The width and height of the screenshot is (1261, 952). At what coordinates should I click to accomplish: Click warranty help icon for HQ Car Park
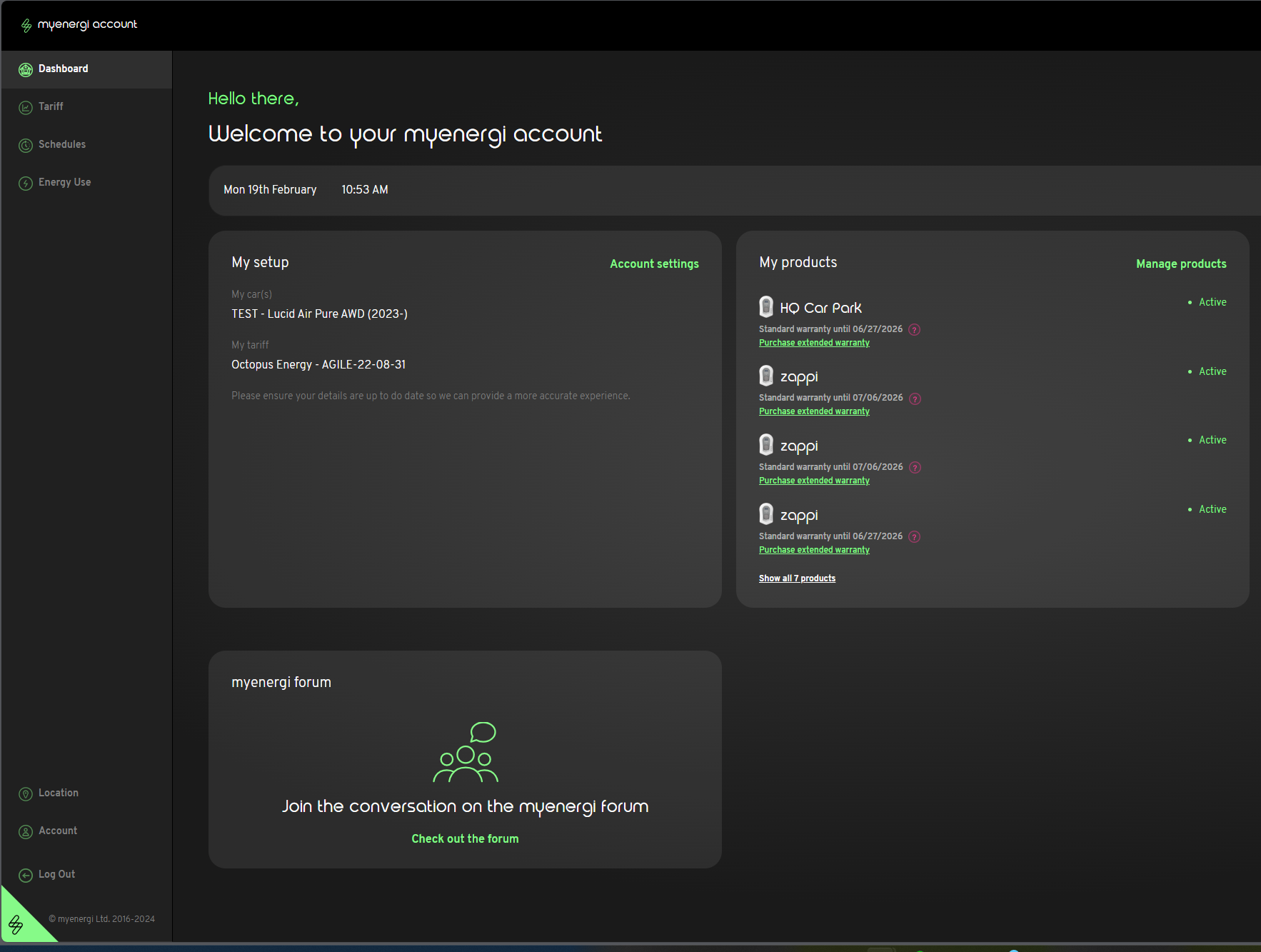(915, 329)
